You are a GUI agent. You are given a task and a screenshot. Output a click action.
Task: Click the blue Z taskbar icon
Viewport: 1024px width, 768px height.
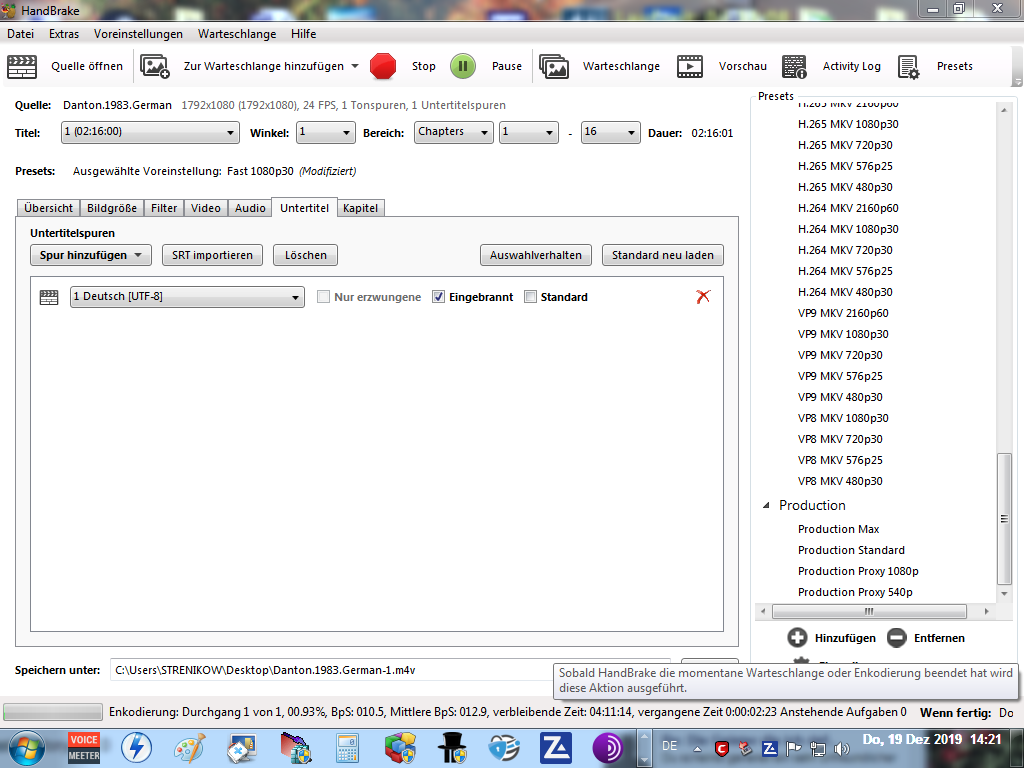tap(556, 748)
